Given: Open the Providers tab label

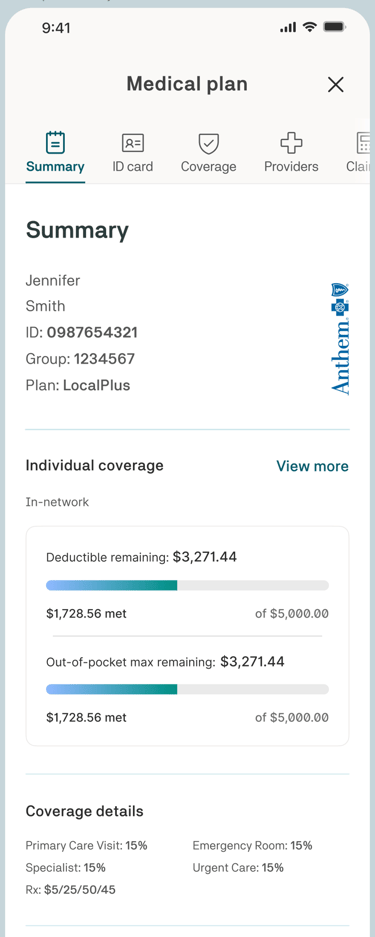Looking at the screenshot, I should (291, 167).
